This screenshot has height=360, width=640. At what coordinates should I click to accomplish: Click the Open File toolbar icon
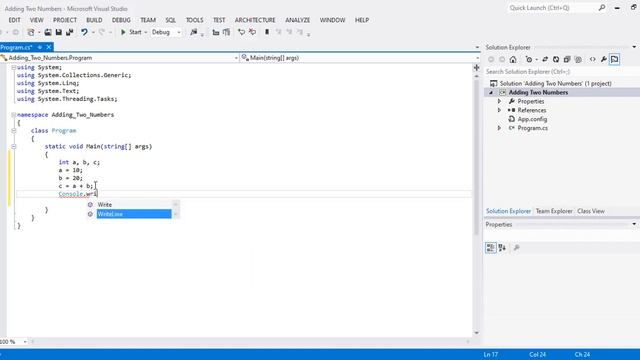pyautogui.click(x=48, y=32)
